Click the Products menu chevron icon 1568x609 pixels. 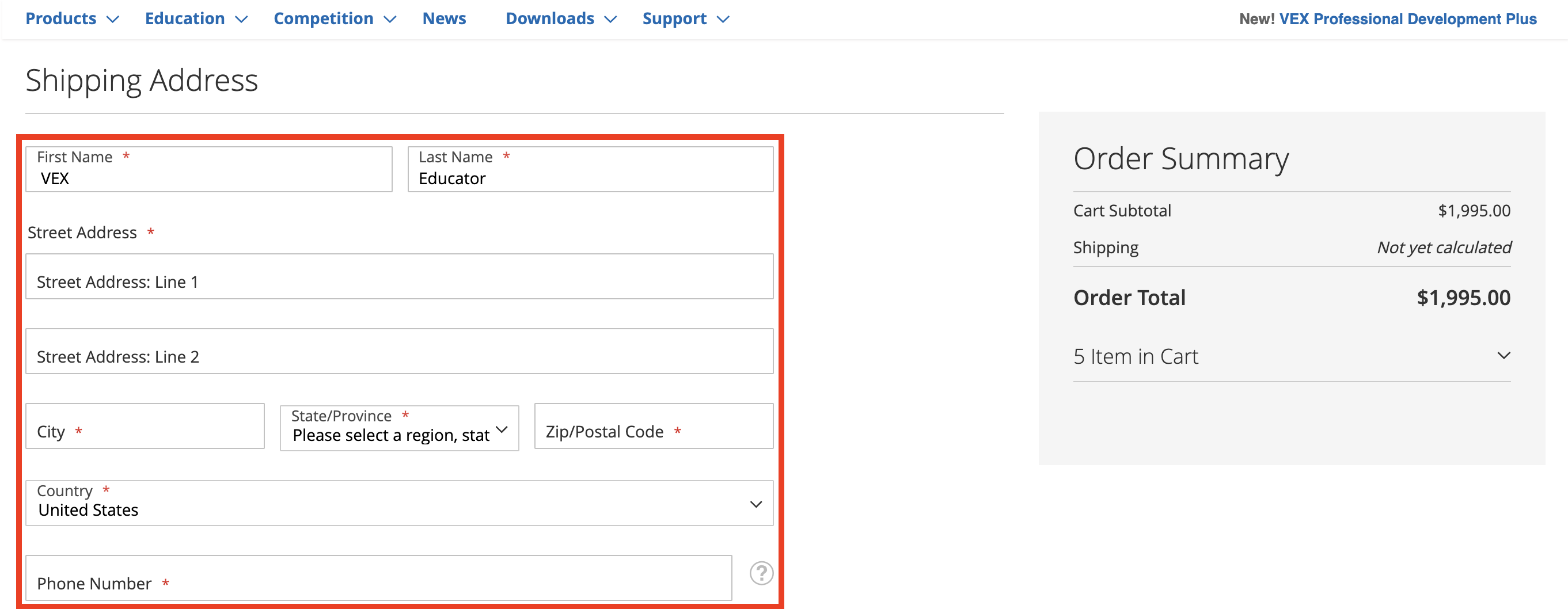coord(113,19)
